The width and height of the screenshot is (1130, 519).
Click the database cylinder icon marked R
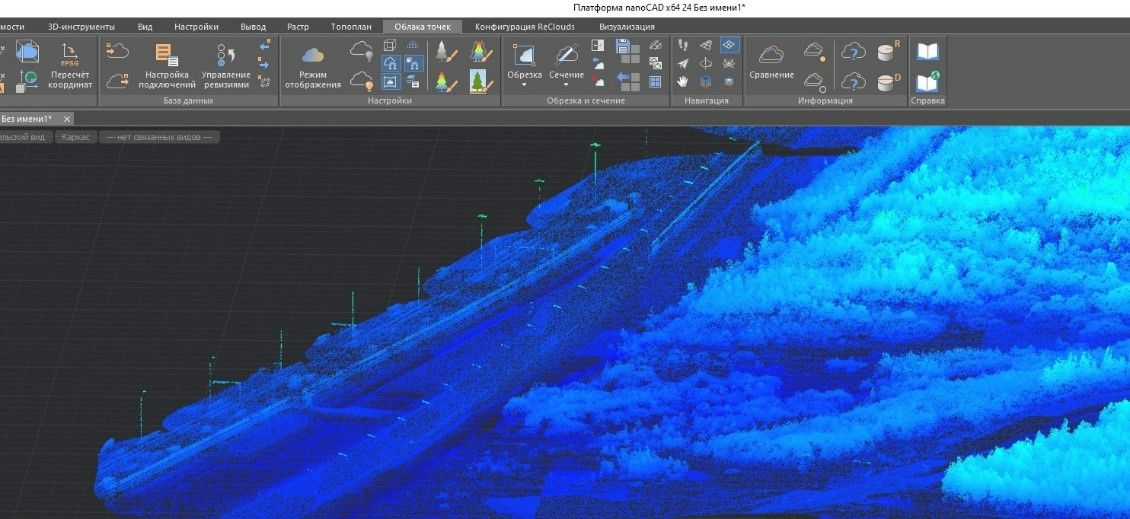coord(889,52)
